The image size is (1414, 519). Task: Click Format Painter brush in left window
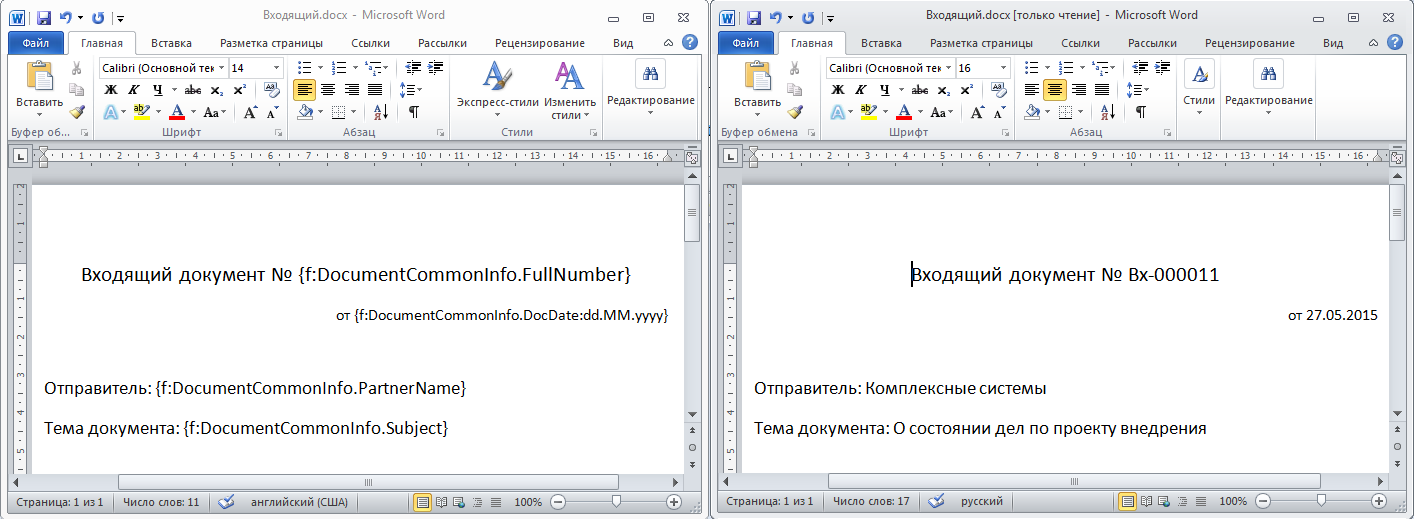(x=77, y=112)
